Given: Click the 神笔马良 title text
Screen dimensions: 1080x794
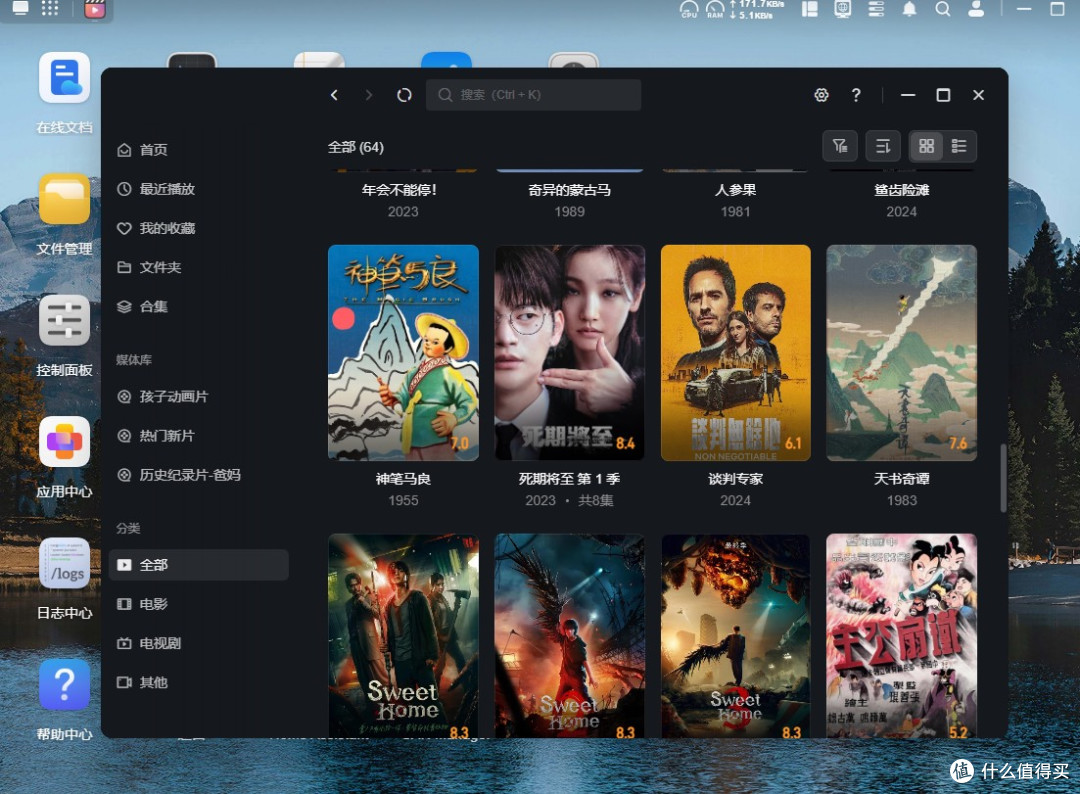Looking at the screenshot, I should [404, 479].
